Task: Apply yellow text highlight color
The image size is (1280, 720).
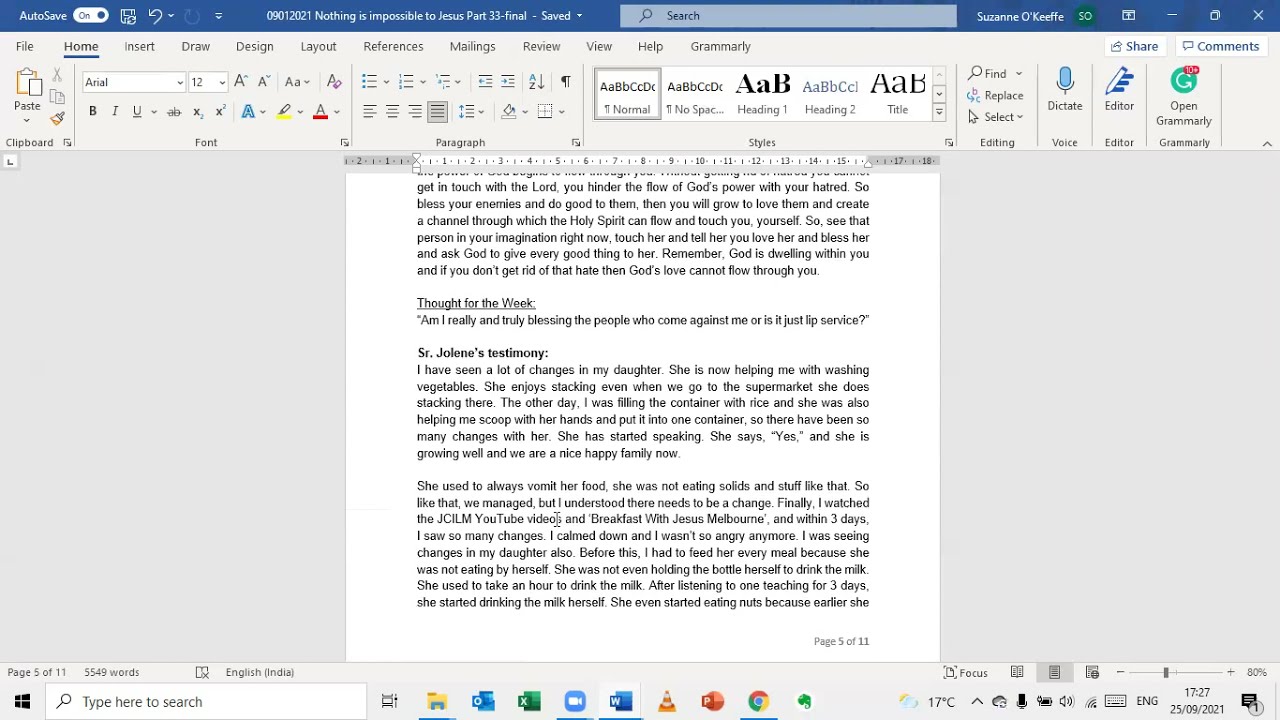Action: 284,112
